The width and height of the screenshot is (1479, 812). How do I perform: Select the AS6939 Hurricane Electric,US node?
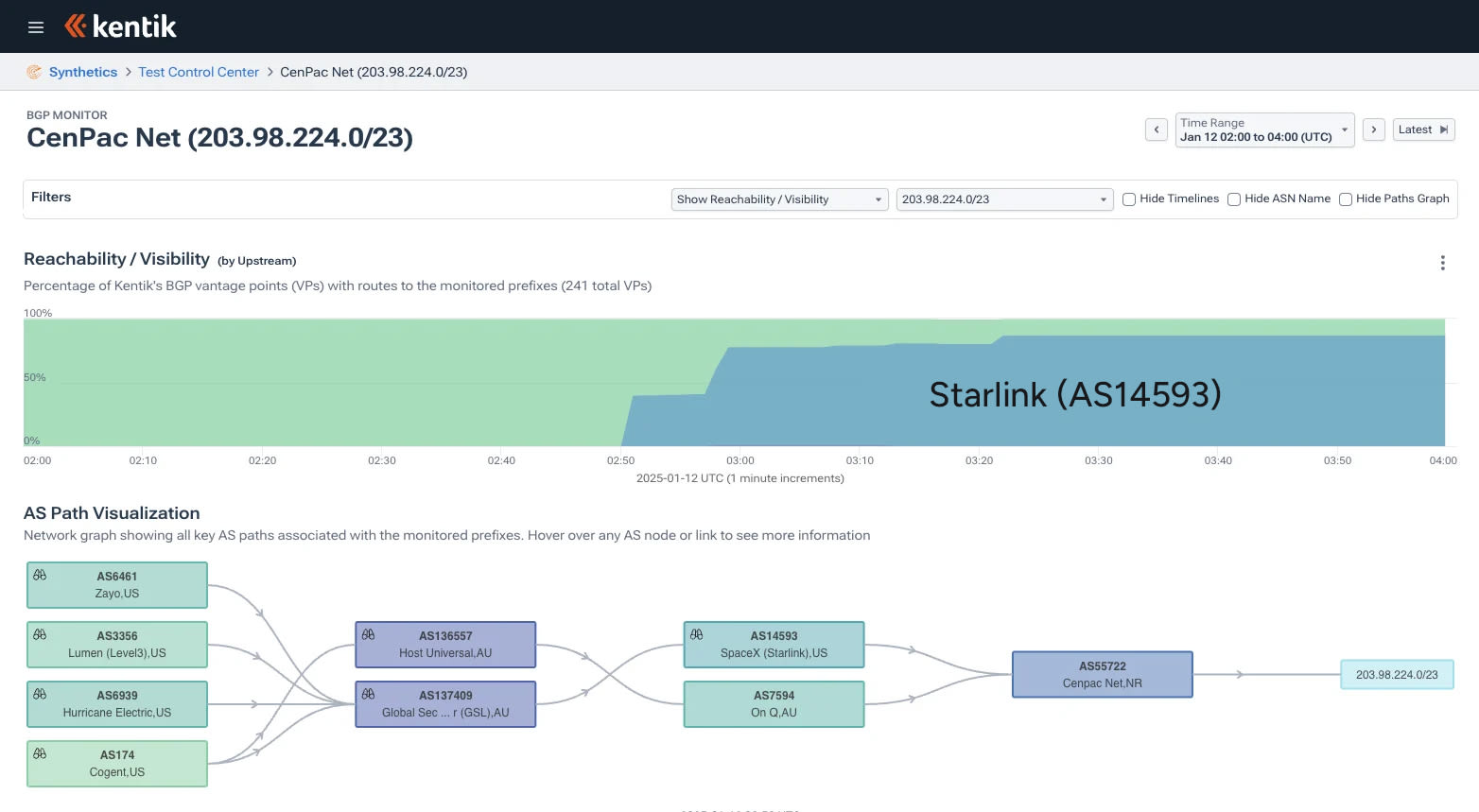117,704
